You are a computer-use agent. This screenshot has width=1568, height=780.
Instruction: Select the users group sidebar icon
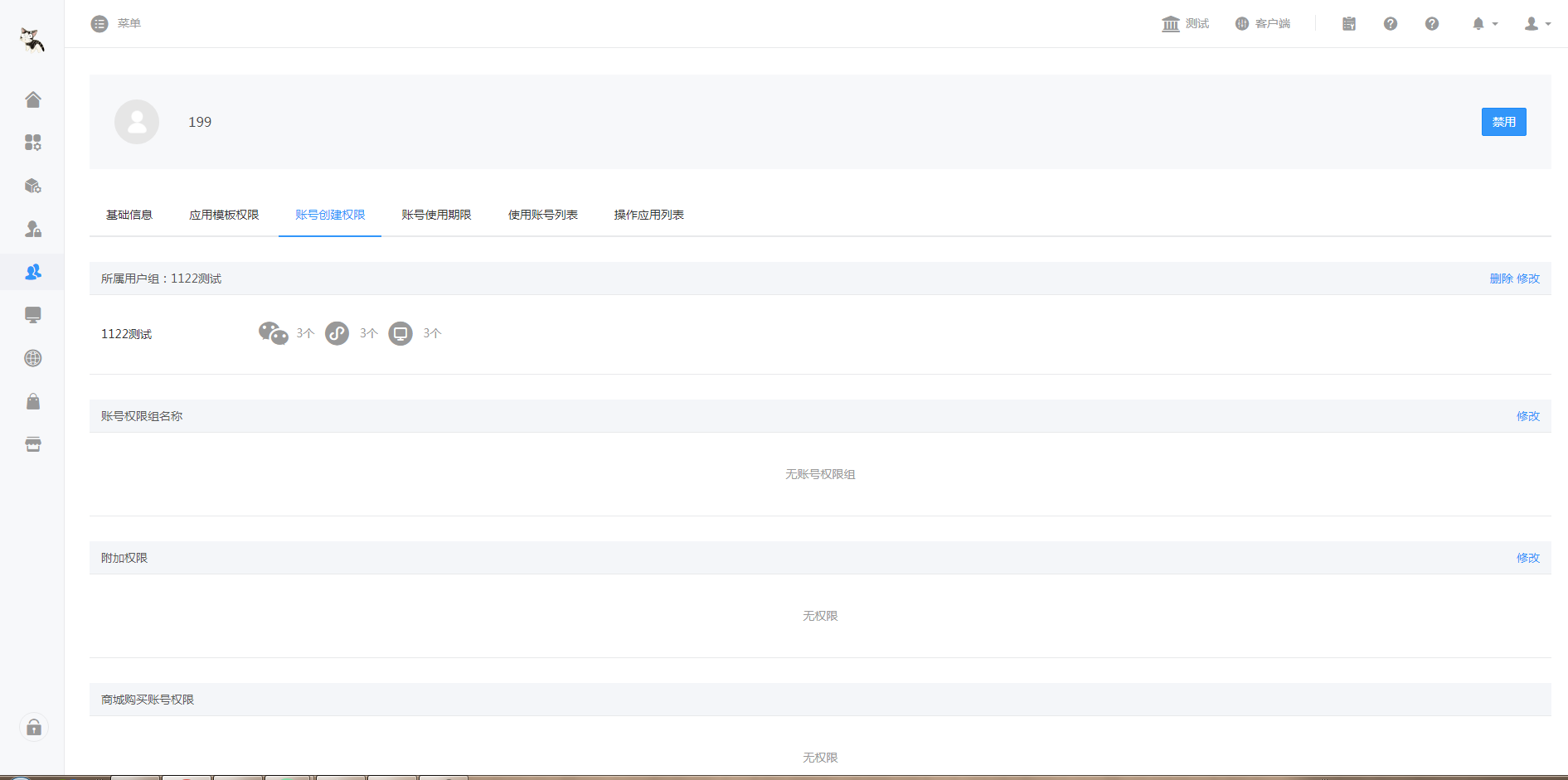click(x=33, y=272)
